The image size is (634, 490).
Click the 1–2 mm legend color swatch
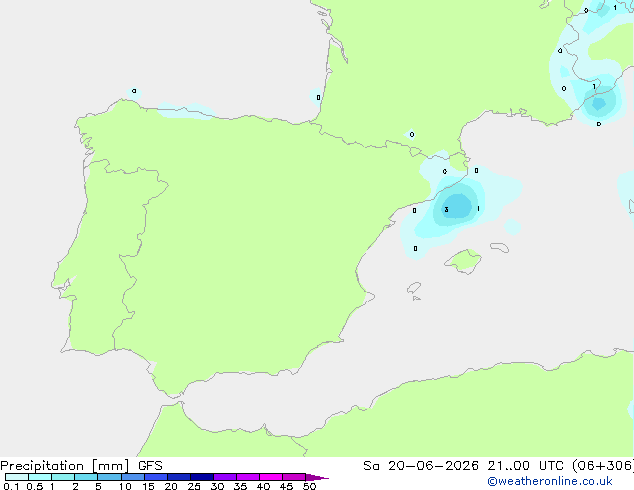tap(63, 477)
